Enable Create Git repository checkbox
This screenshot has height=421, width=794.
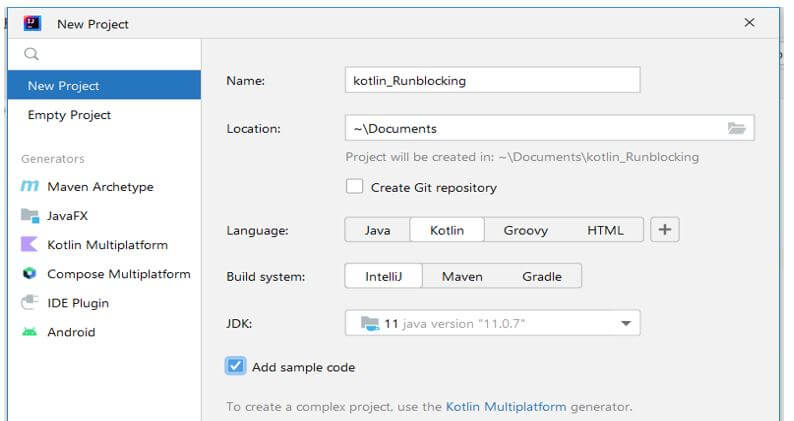click(x=354, y=186)
